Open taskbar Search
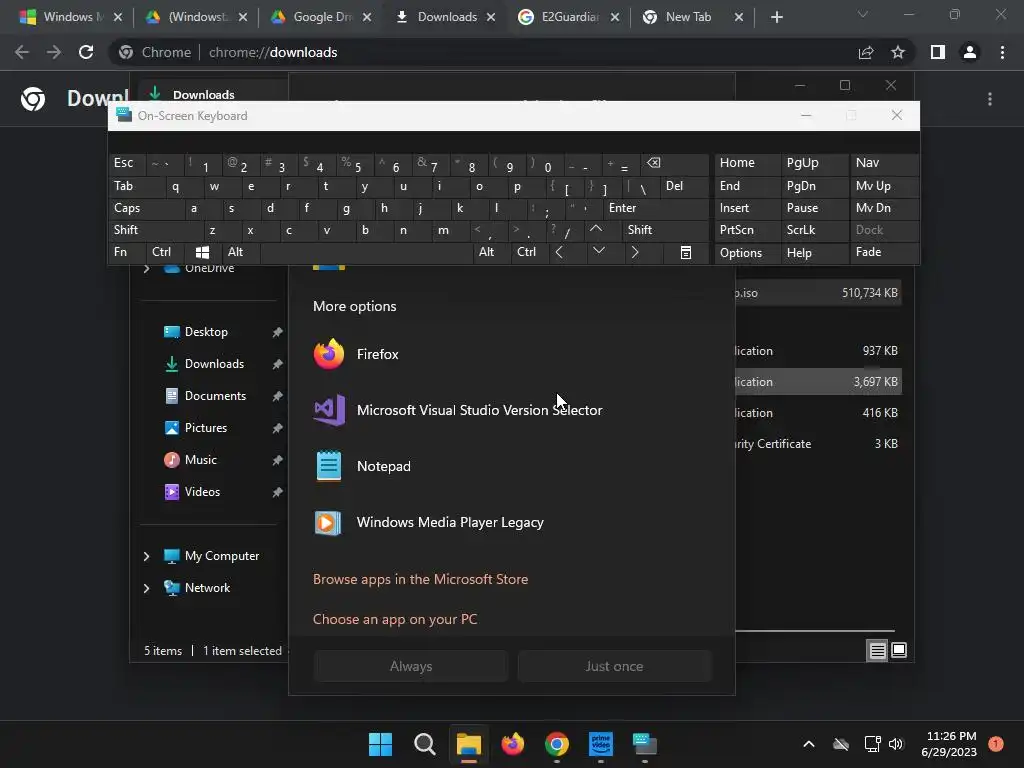This screenshot has width=1024, height=768. [424, 744]
